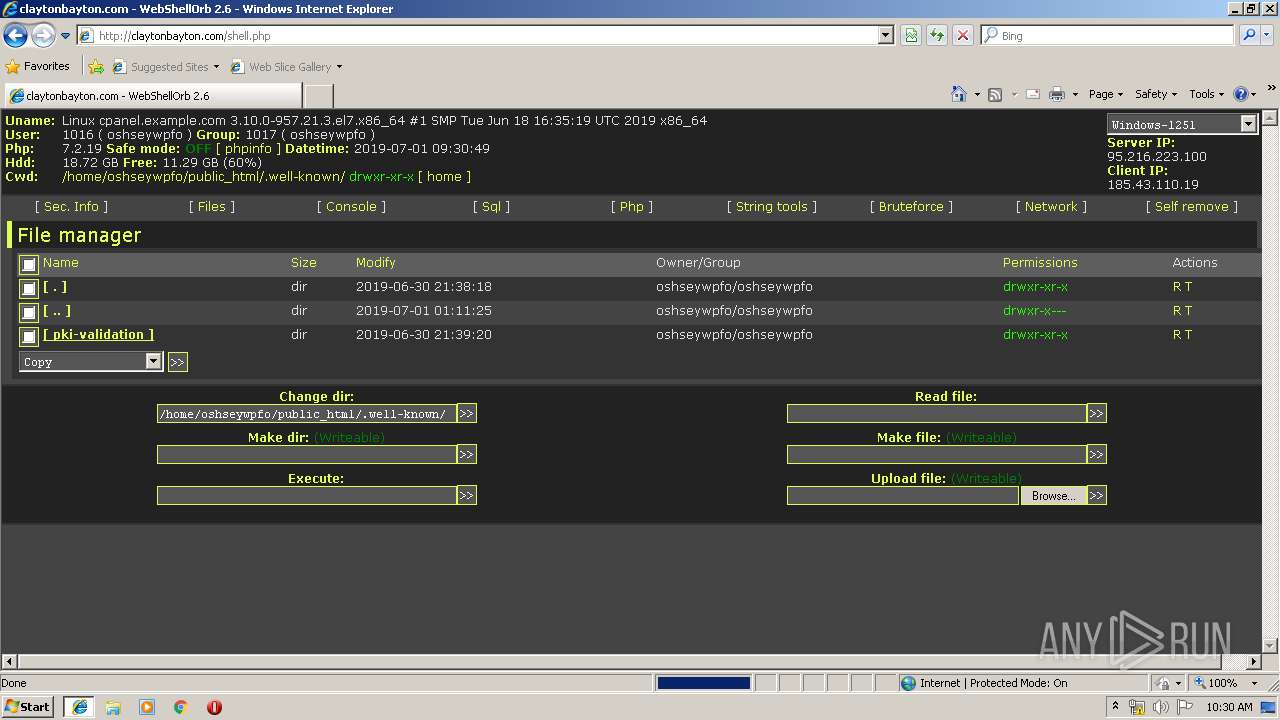Open Chrome from the taskbar
The image size is (1280, 720).
[x=181, y=707]
